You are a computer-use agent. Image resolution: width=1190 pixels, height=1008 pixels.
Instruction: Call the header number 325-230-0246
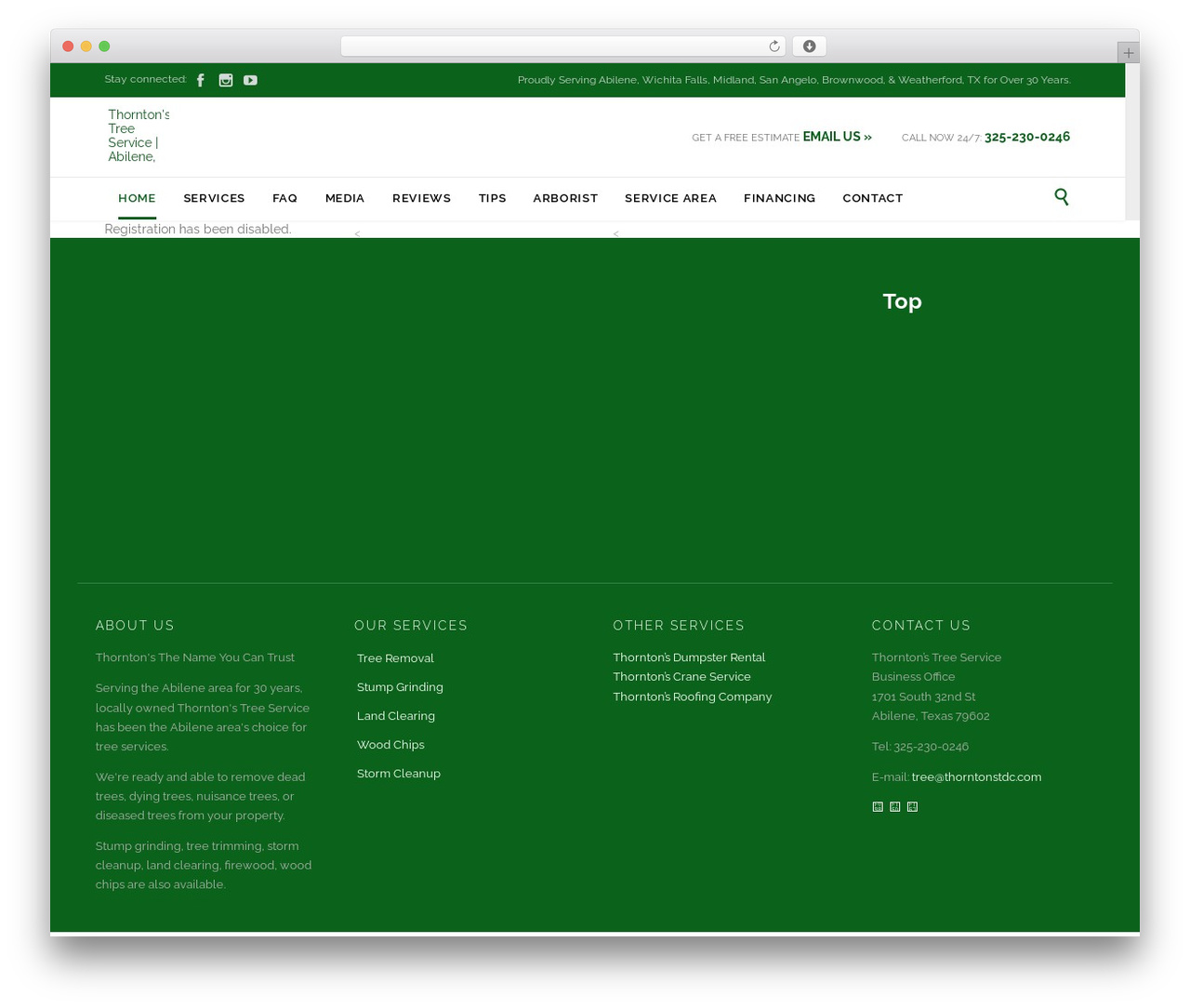click(x=1027, y=137)
